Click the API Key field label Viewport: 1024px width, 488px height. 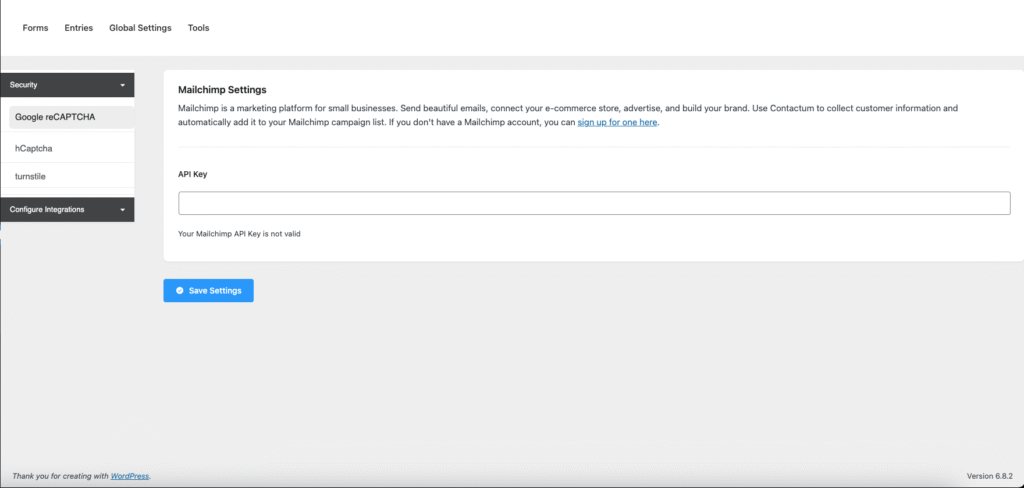pos(192,173)
